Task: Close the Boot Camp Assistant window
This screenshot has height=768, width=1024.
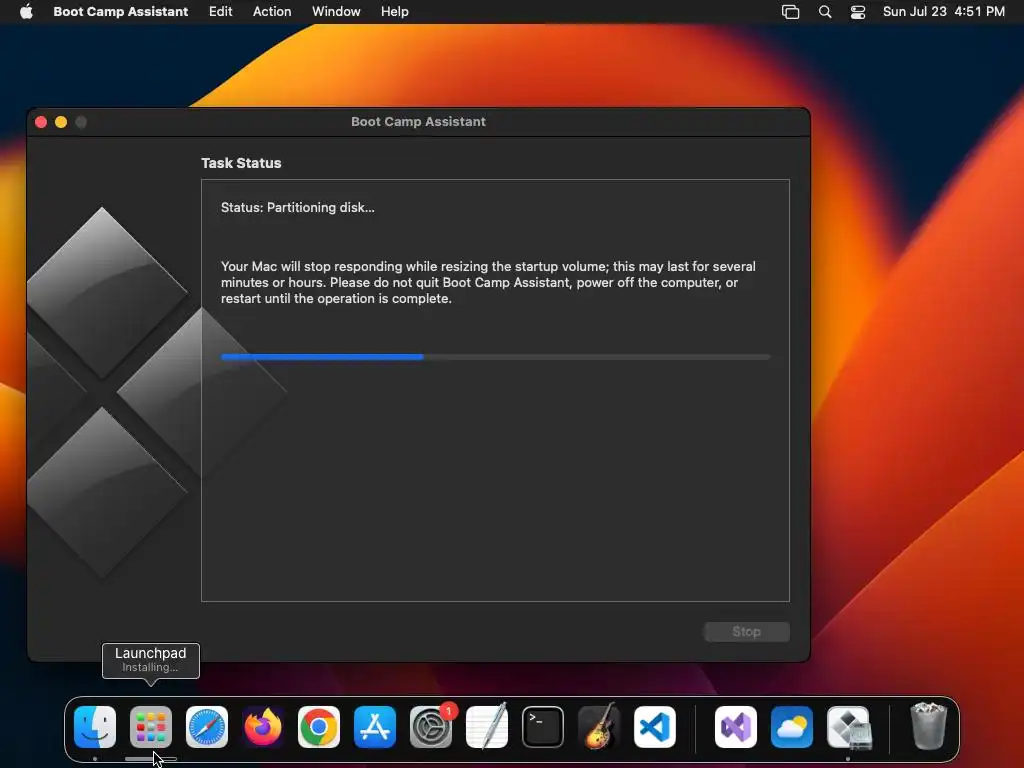Action: [40, 122]
